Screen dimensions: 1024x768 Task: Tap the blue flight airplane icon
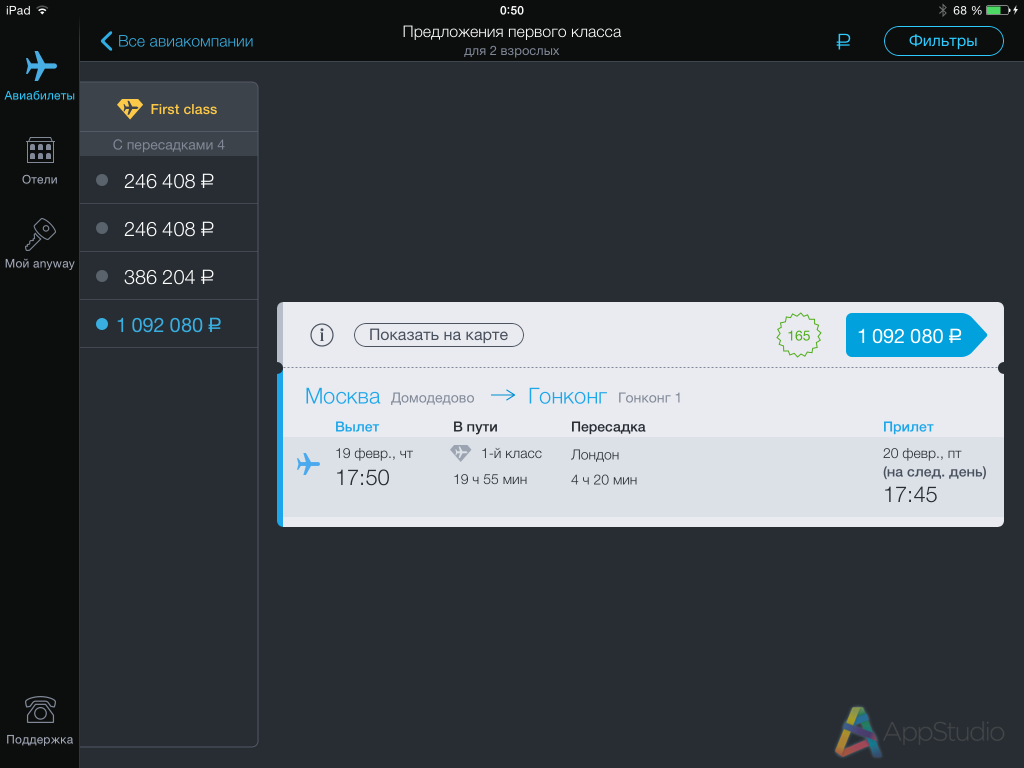point(308,464)
